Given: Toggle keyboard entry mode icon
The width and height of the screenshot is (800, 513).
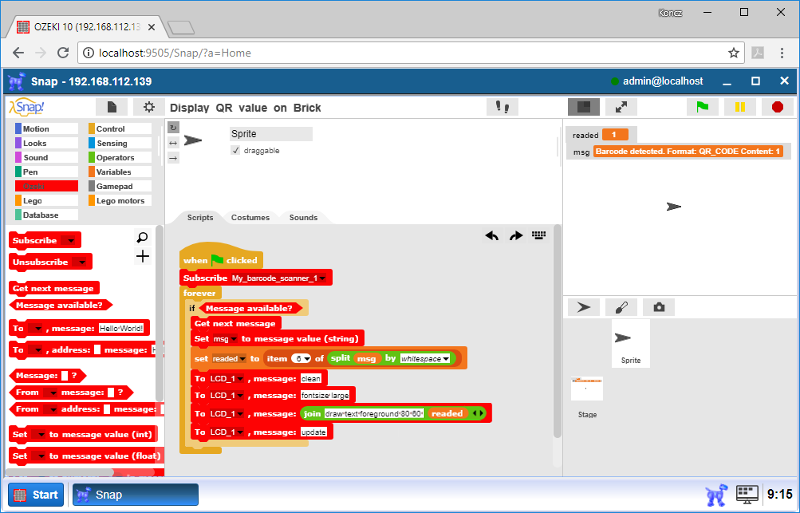Looking at the screenshot, I should coord(539,235).
